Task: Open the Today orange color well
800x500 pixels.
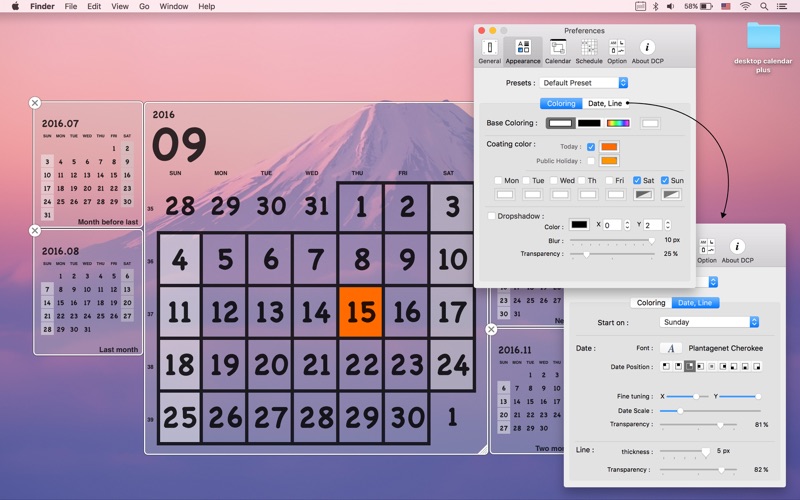Action: (609, 147)
